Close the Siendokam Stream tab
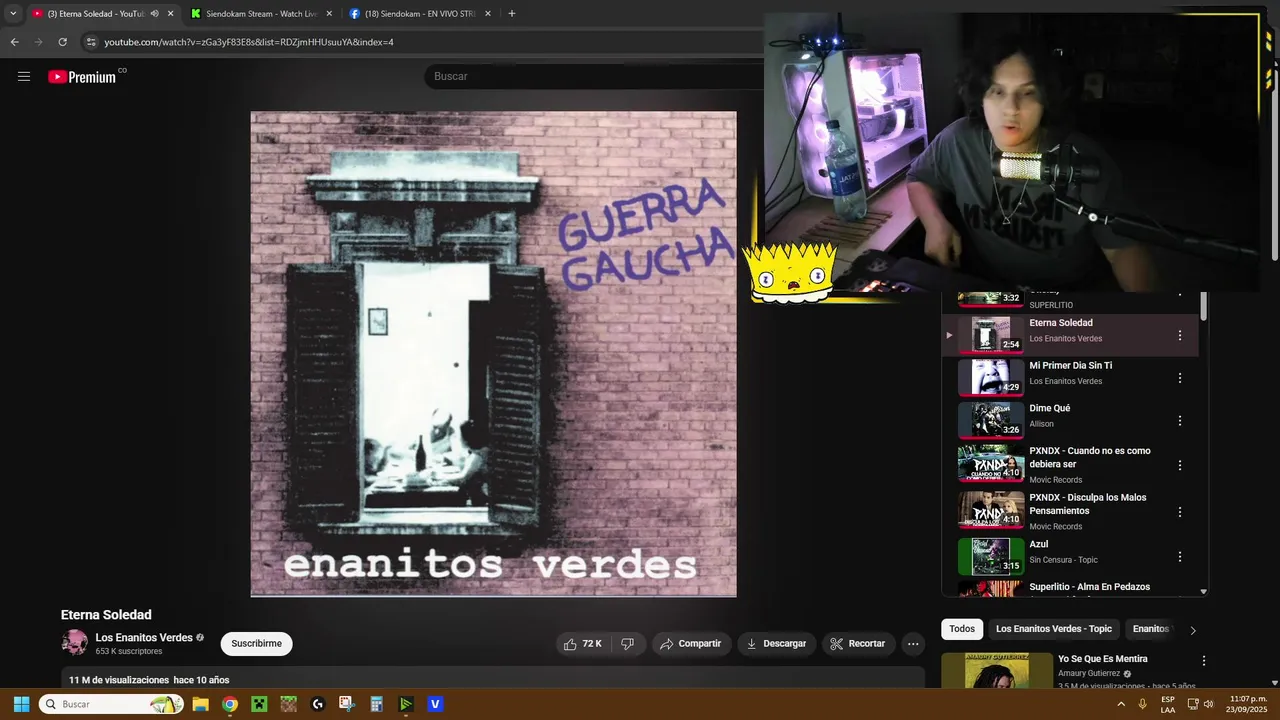This screenshot has height=720, width=1280. (x=329, y=14)
